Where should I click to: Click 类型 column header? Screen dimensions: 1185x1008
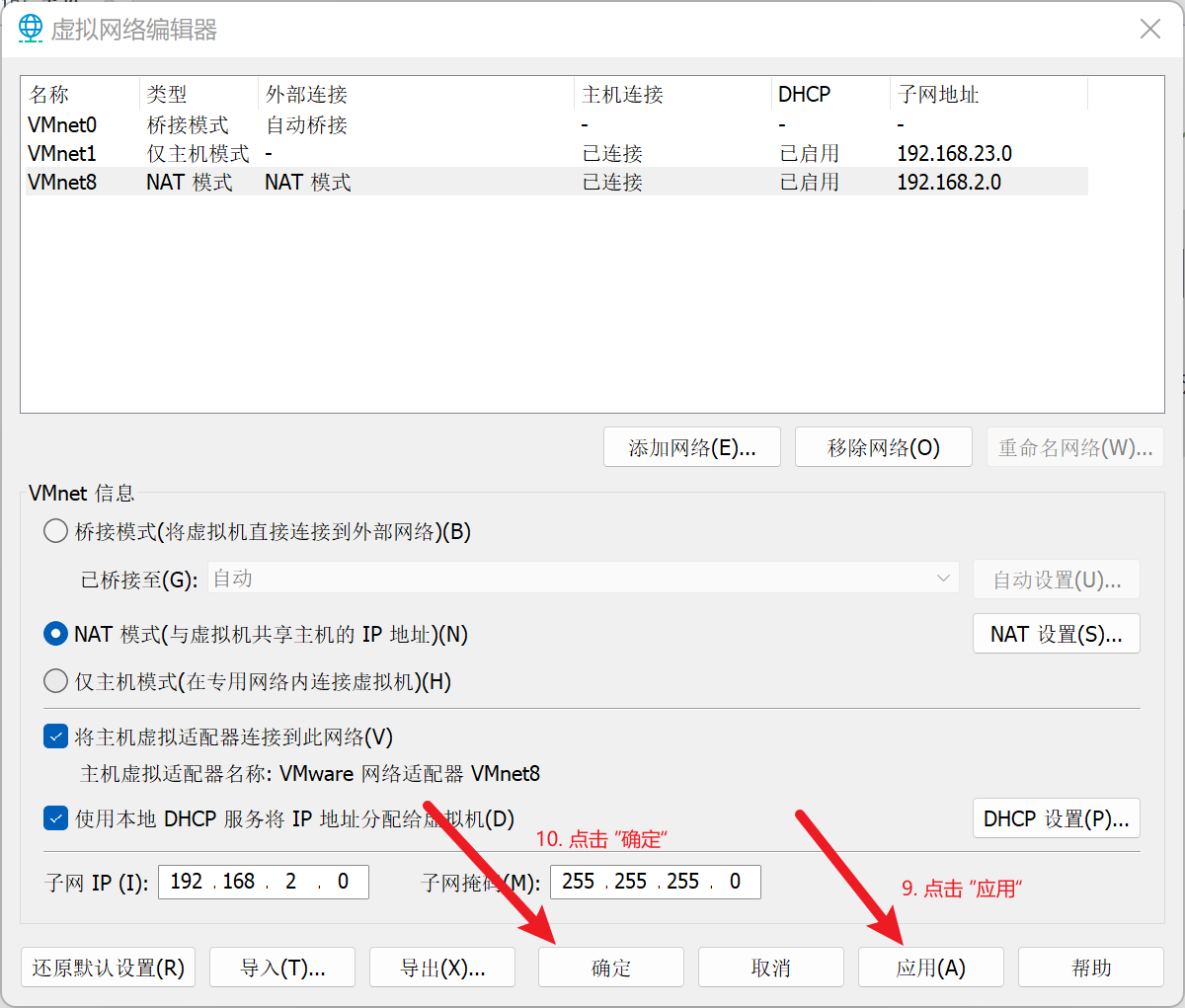pos(198,94)
